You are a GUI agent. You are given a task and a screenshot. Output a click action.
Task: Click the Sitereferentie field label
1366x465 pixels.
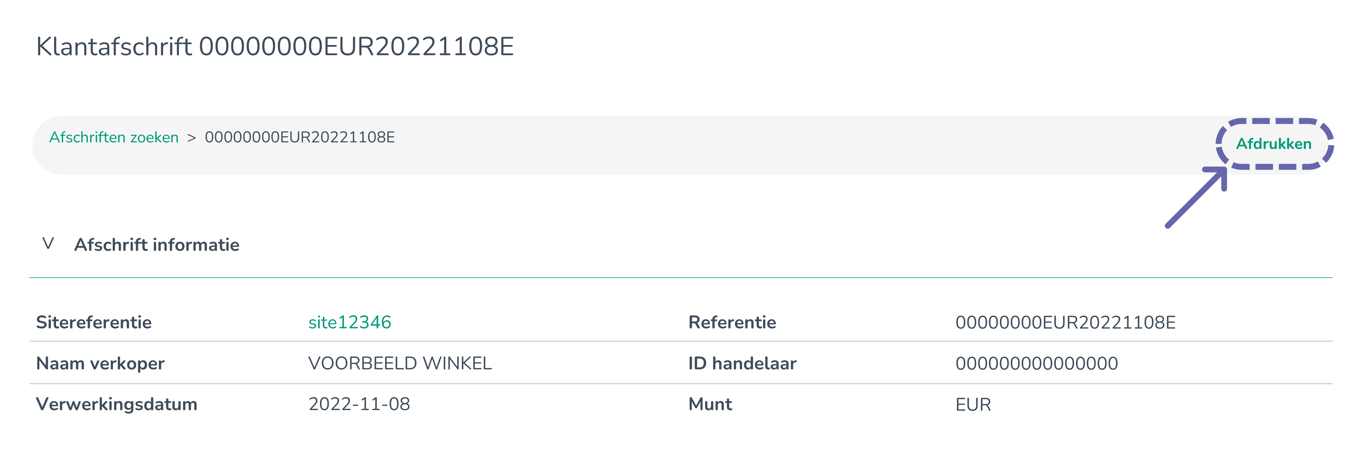point(94,323)
